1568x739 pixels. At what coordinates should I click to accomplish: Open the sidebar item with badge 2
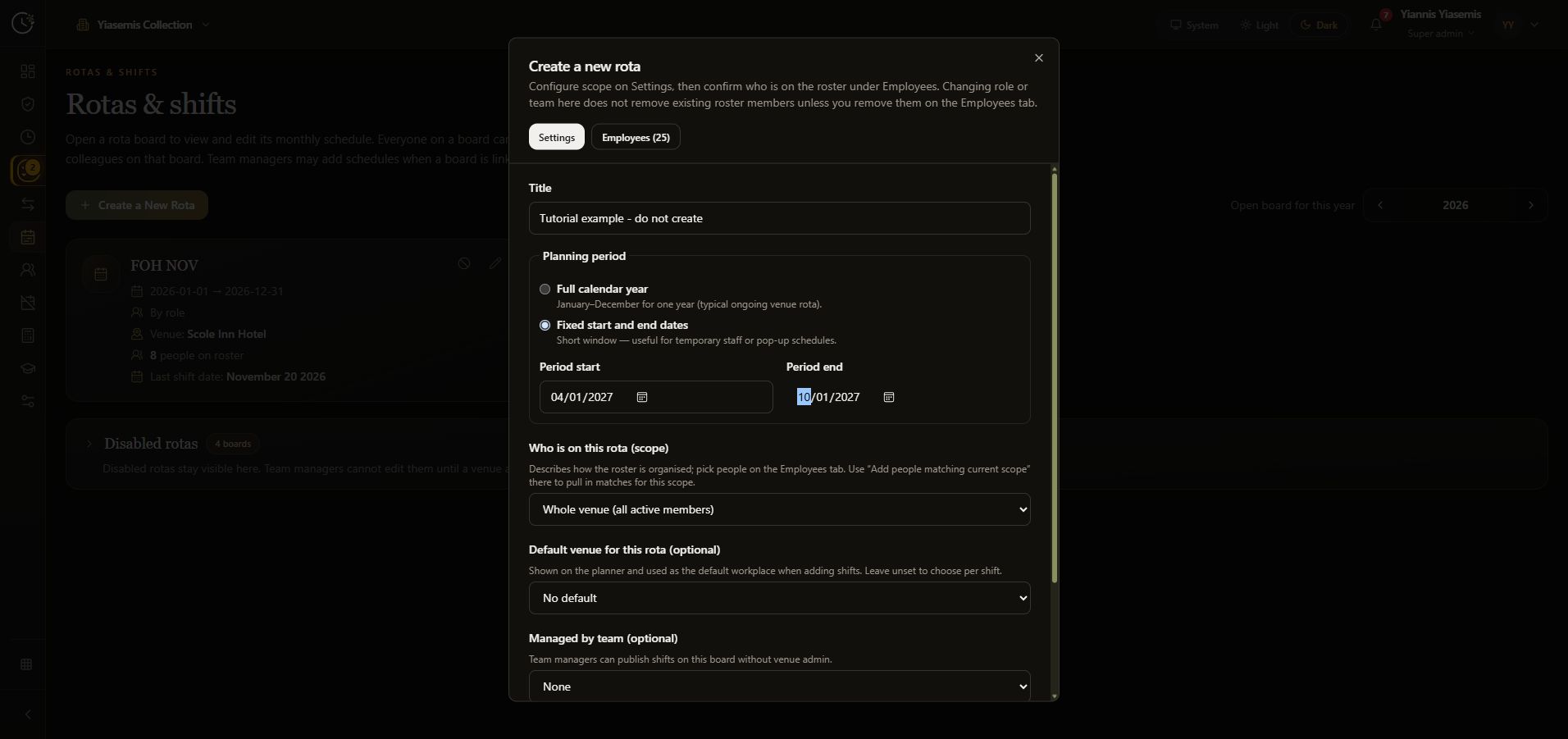pos(28,171)
